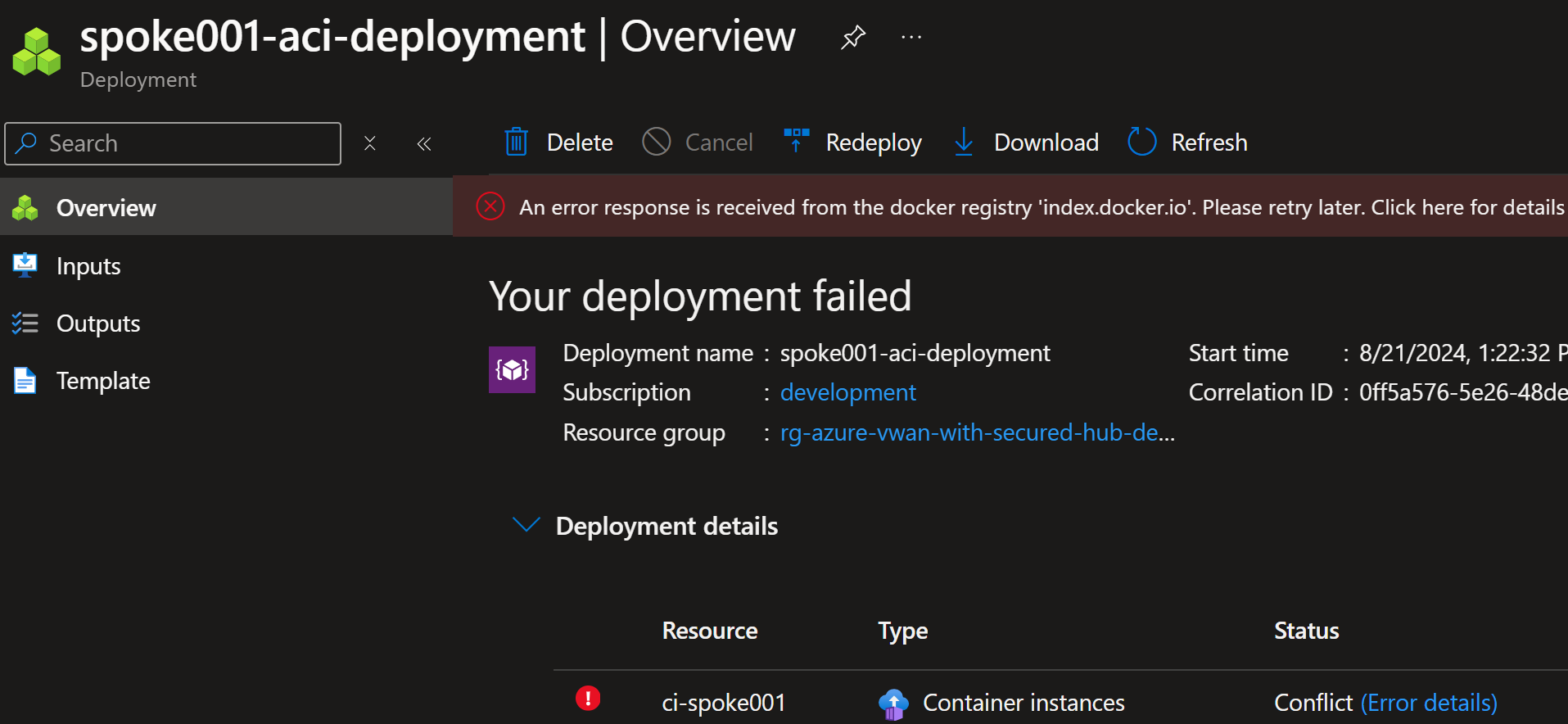Clear the menu search box
The width and height of the screenshot is (1568, 724).
point(370,143)
